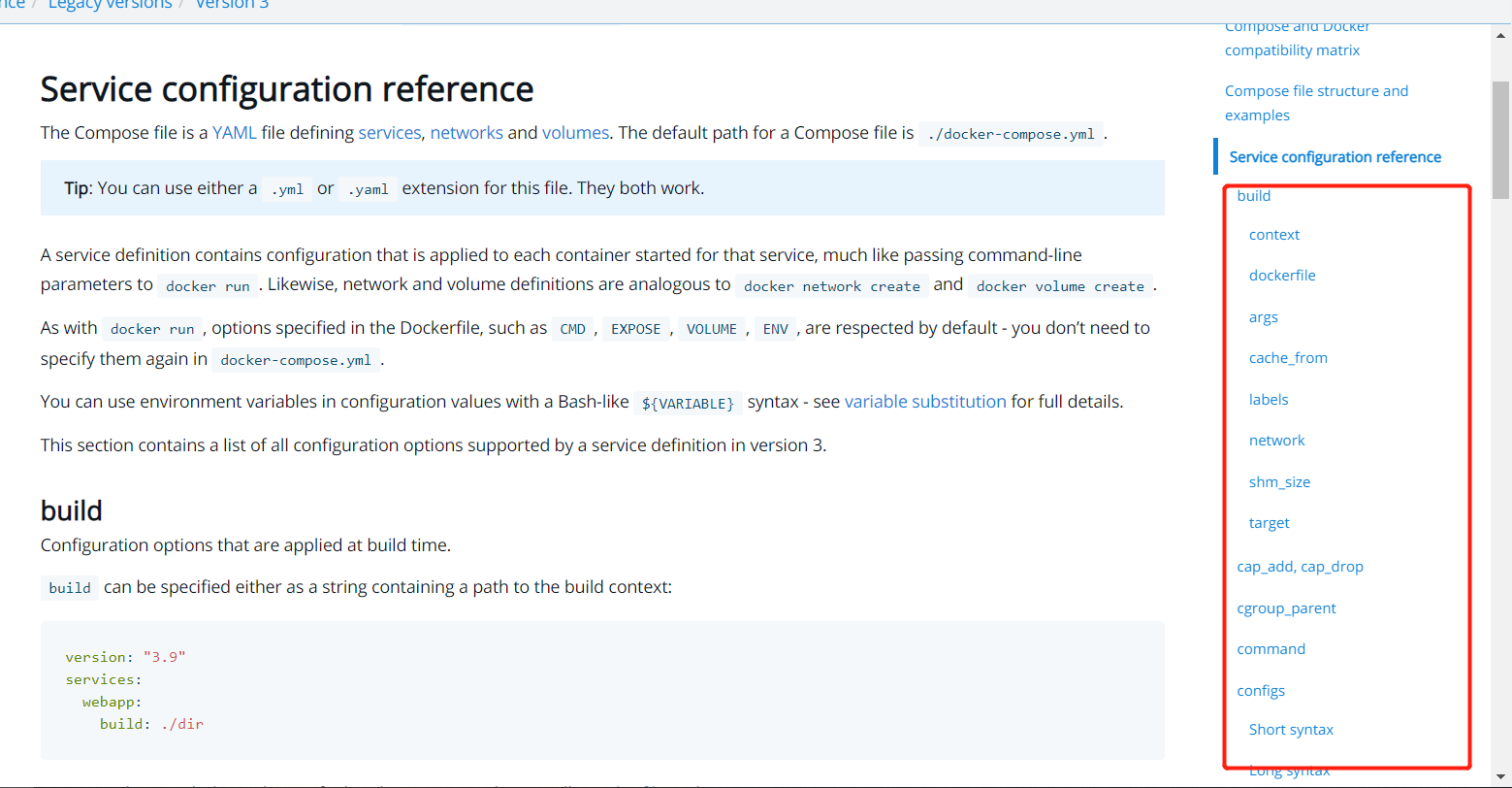Open args section from sidebar
Screen dimensions: 1512x788
pos(1263,317)
